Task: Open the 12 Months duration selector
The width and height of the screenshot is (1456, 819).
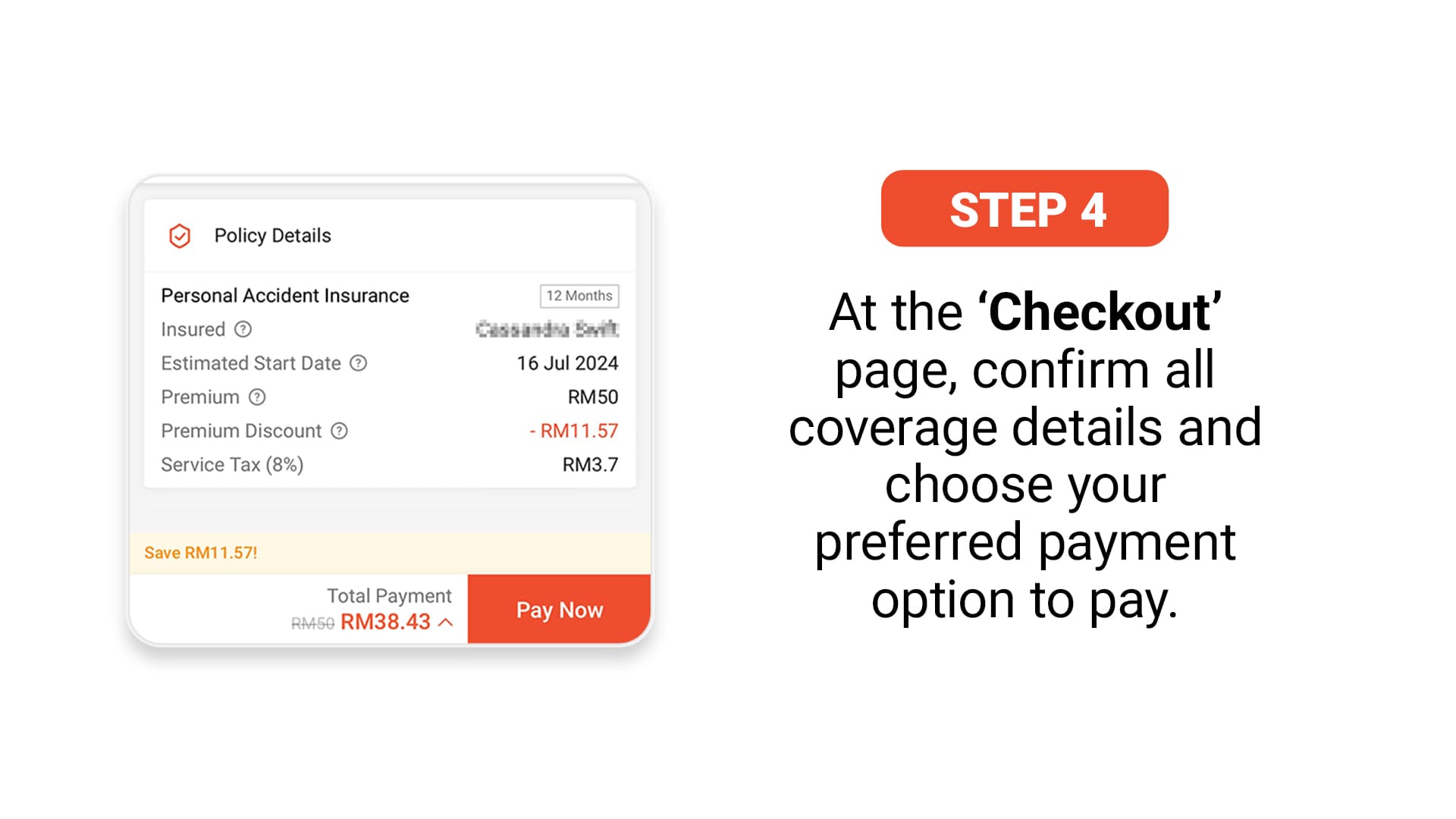Action: click(579, 296)
